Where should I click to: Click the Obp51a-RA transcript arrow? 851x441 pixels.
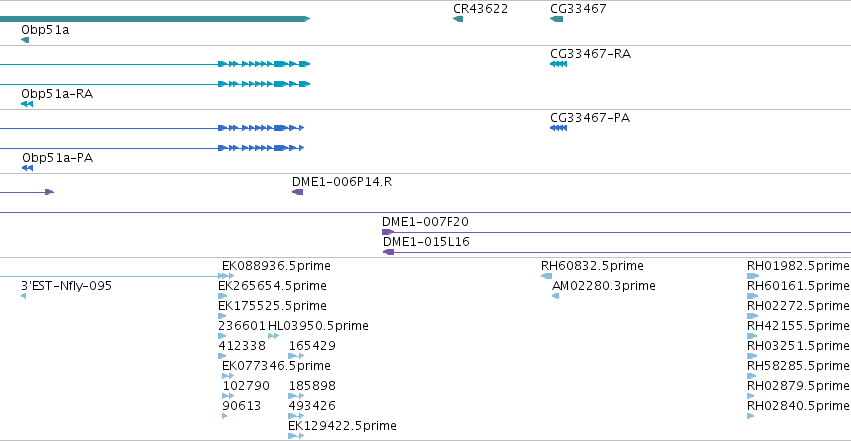click(27, 104)
